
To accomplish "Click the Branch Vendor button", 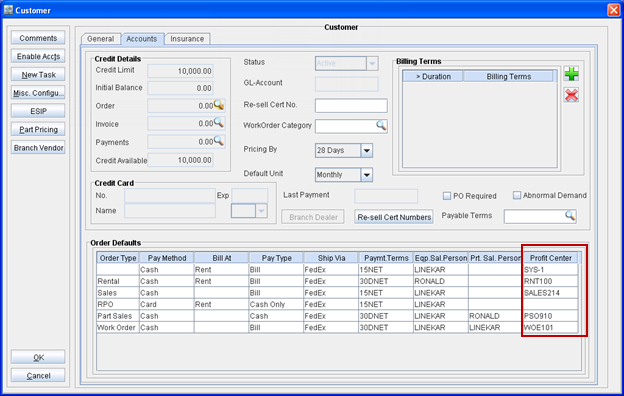I will [38, 148].
